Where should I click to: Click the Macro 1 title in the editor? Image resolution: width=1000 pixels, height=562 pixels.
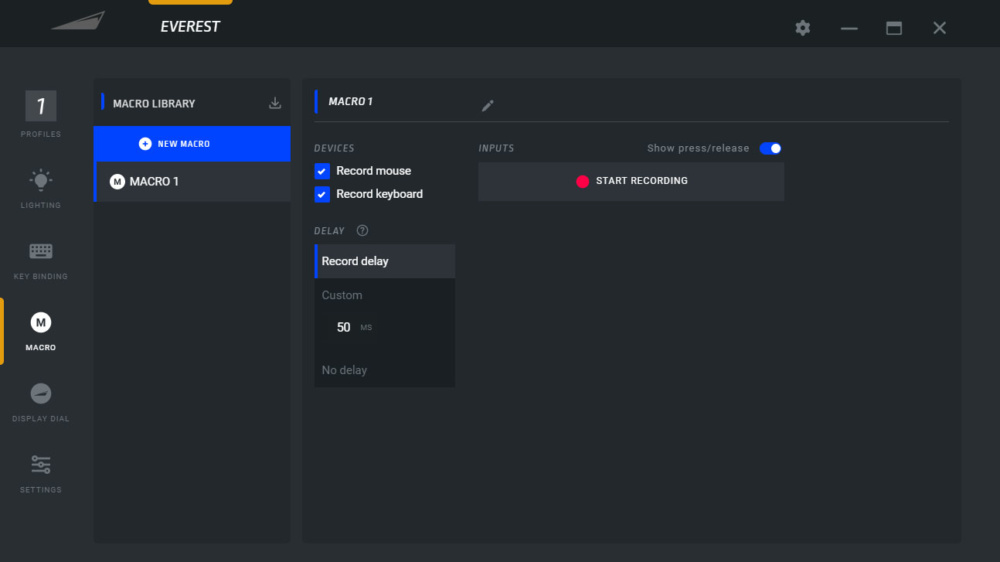click(x=351, y=101)
